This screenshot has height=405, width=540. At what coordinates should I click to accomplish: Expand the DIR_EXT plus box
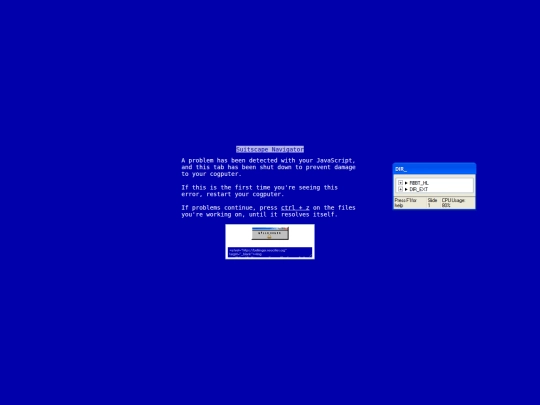tap(400, 189)
